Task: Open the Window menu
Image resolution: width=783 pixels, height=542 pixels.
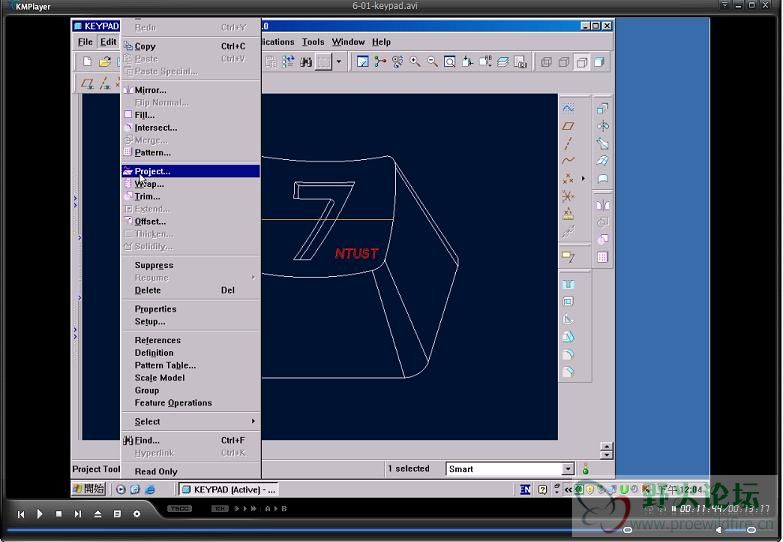Action: (348, 42)
